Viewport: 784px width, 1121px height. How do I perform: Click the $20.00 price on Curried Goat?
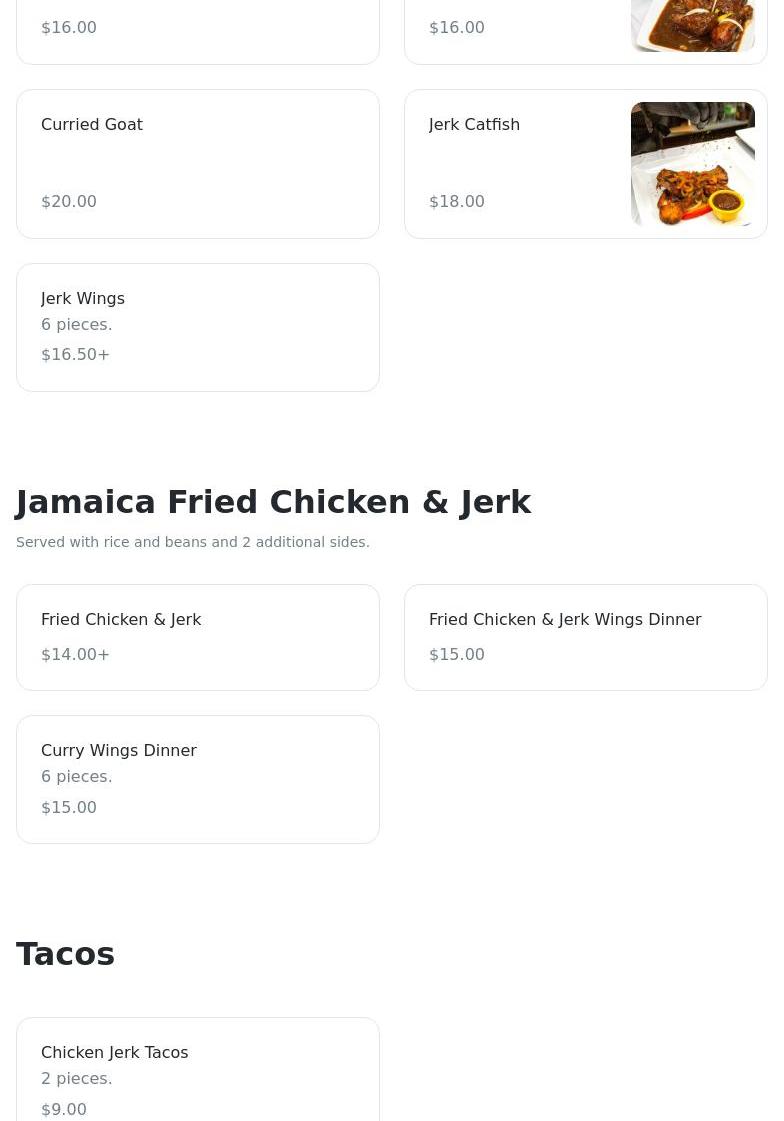[x=69, y=202]
